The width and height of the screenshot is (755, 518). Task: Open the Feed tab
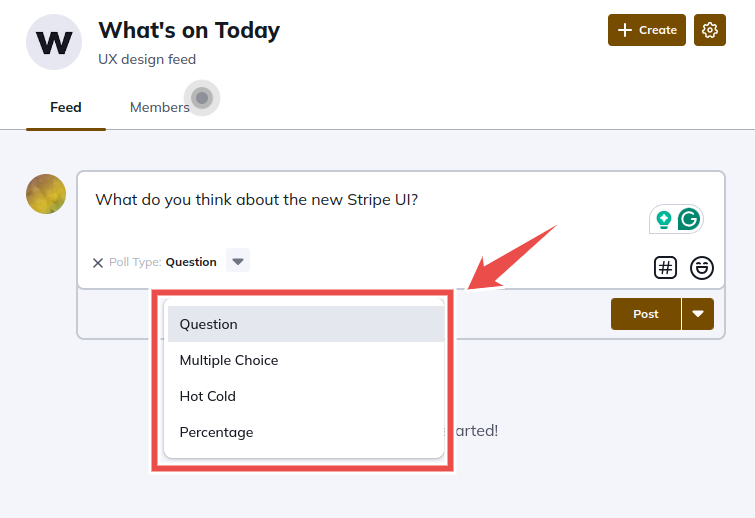pyautogui.click(x=66, y=107)
